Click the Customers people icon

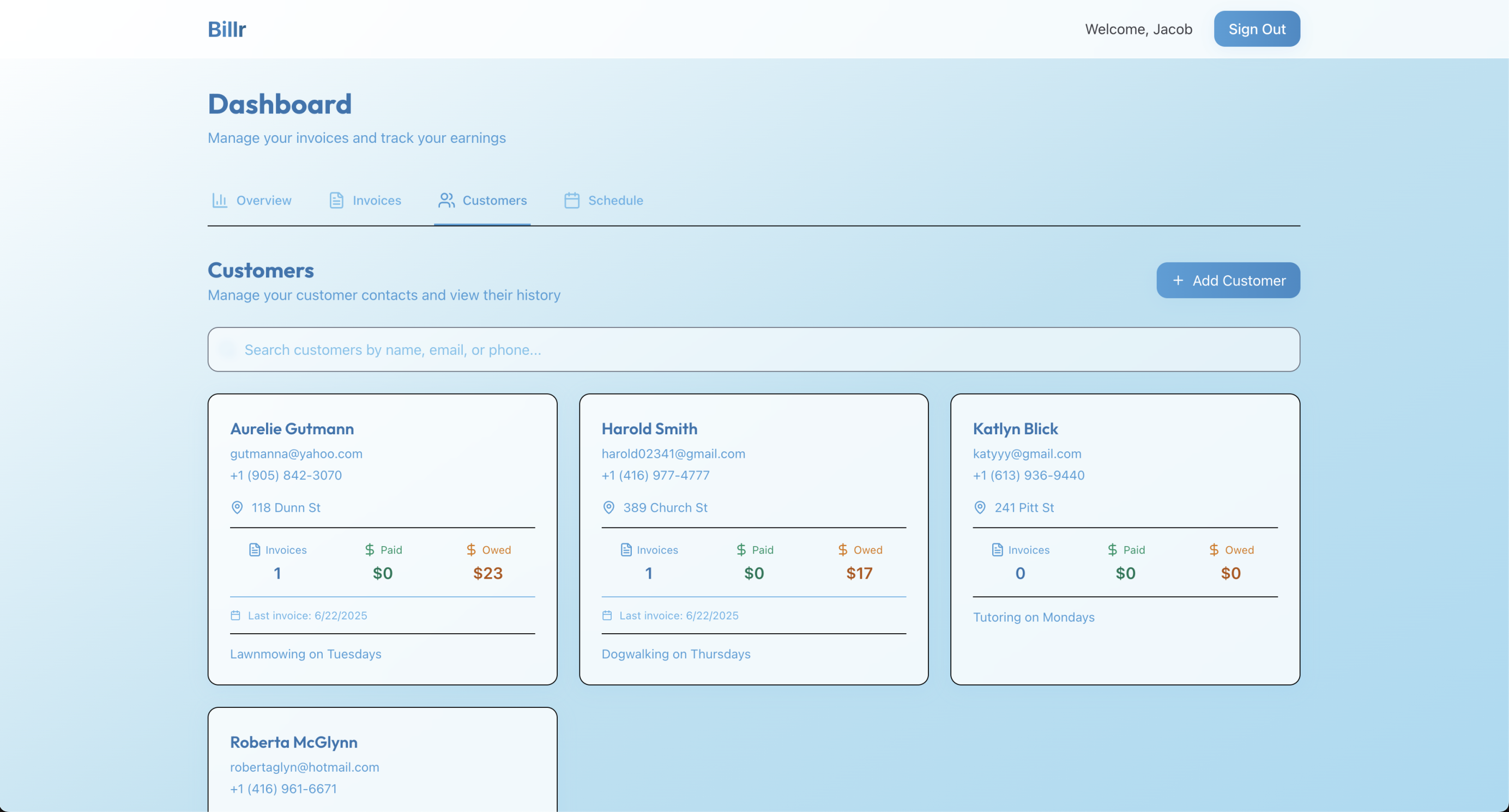(446, 200)
